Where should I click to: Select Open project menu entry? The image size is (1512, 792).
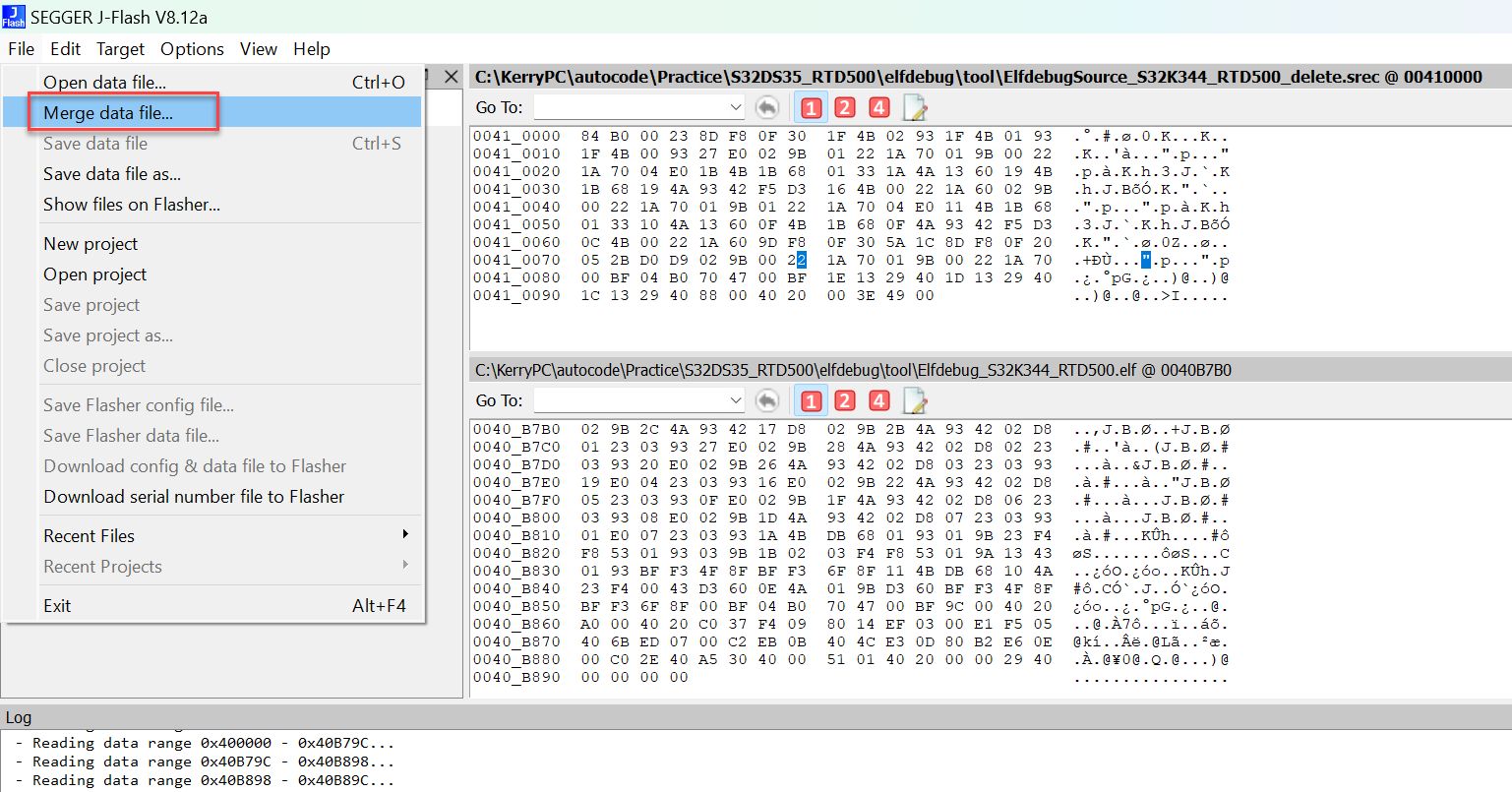pyautogui.click(x=213, y=274)
